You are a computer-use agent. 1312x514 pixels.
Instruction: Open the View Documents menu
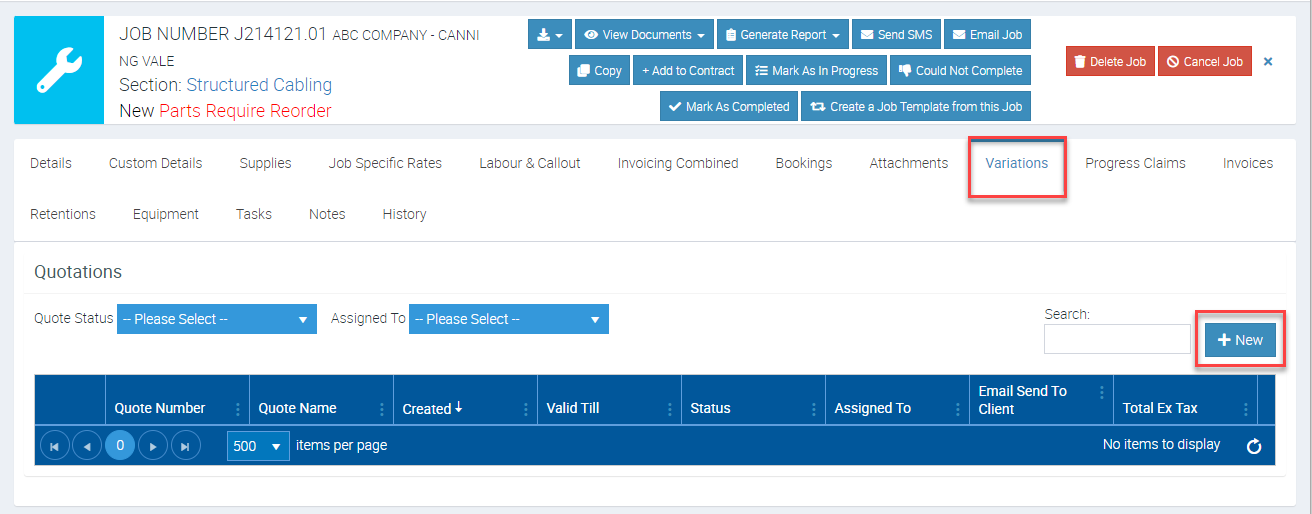click(x=644, y=35)
